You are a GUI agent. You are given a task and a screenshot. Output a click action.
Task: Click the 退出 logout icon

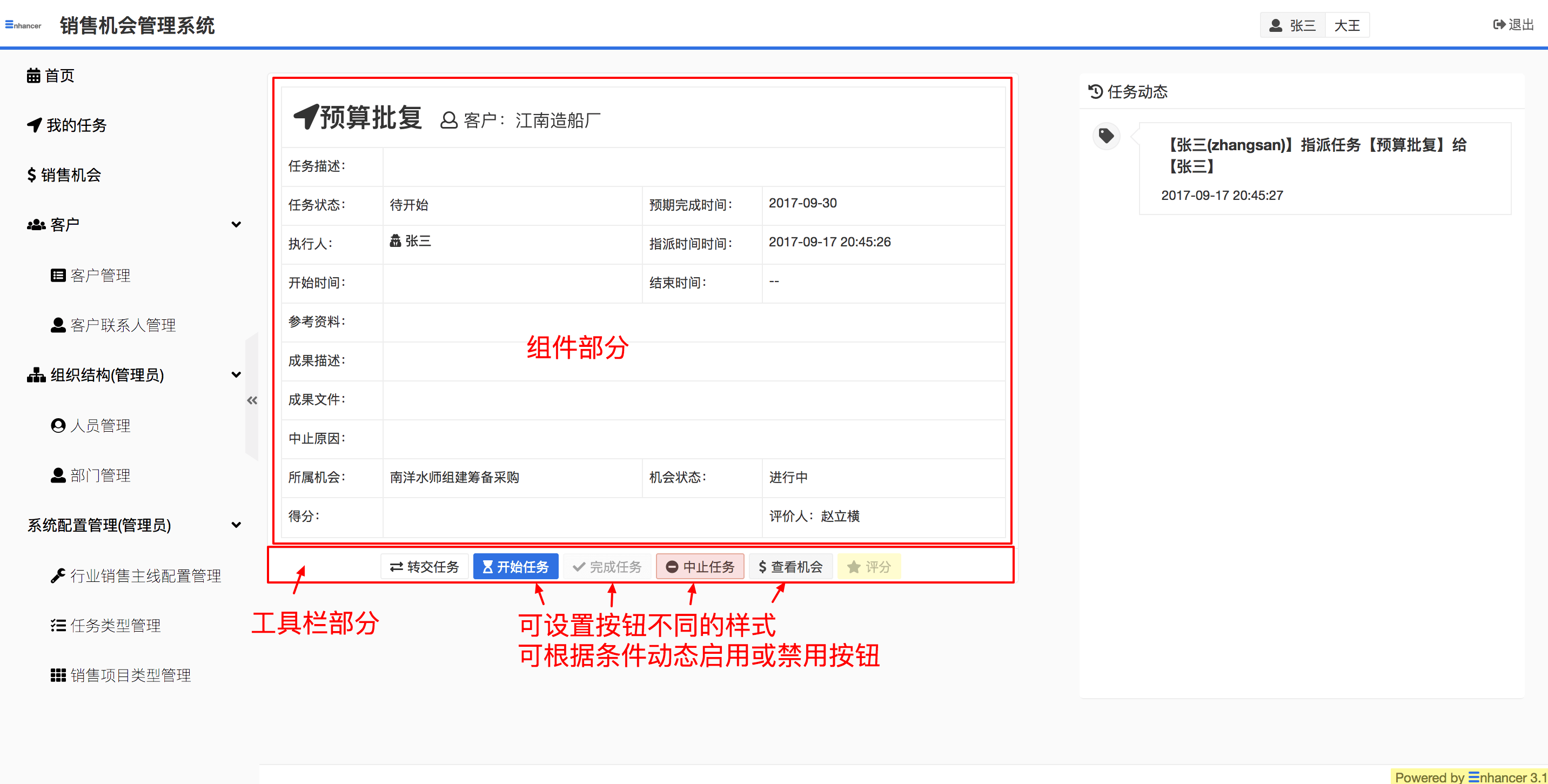click(x=1499, y=25)
